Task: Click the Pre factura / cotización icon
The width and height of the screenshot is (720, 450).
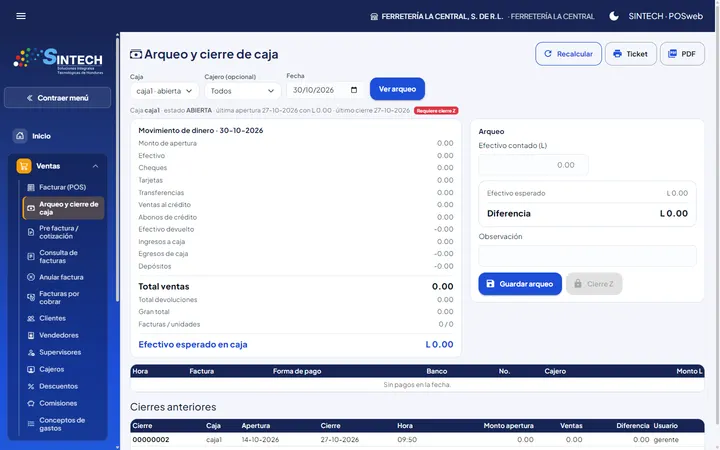Action: [31, 232]
